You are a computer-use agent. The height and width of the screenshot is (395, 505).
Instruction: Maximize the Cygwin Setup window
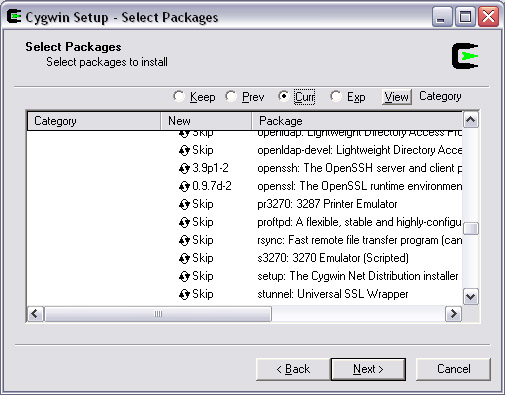click(x=465, y=17)
